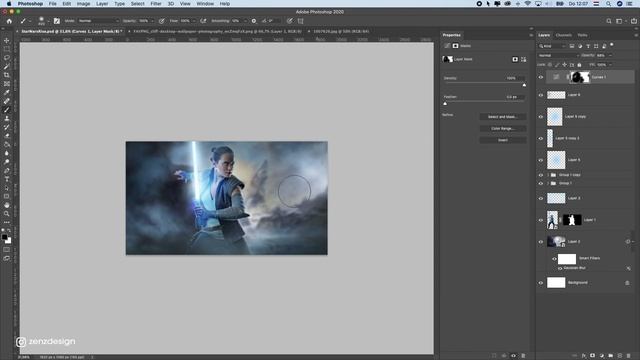Image resolution: width=640 pixels, height=360 pixels.
Task: Toggle visibility of Group 1 copy
Action: [541, 175]
